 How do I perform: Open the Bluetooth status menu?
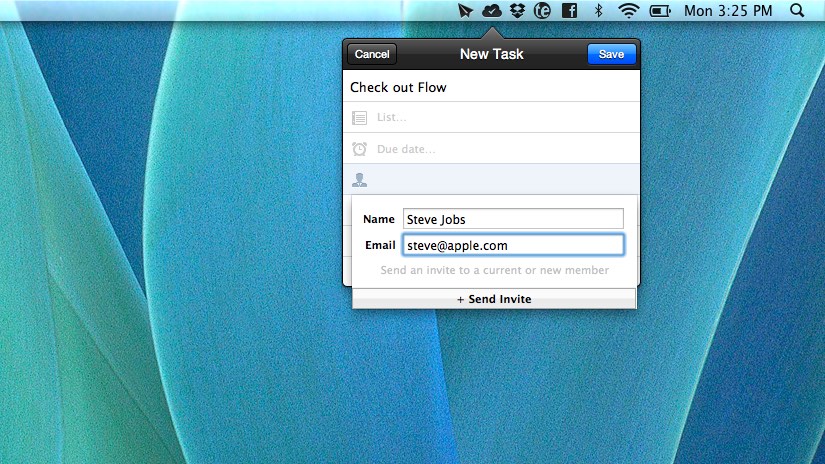pos(598,11)
